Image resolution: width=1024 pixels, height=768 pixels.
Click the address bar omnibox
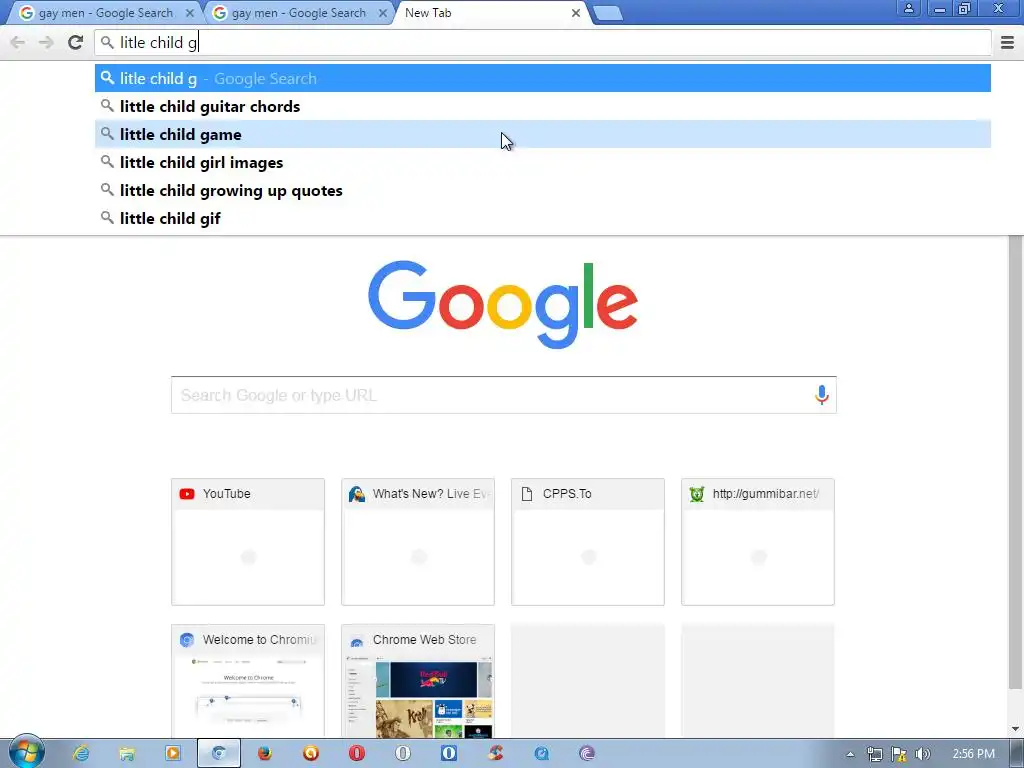click(543, 42)
